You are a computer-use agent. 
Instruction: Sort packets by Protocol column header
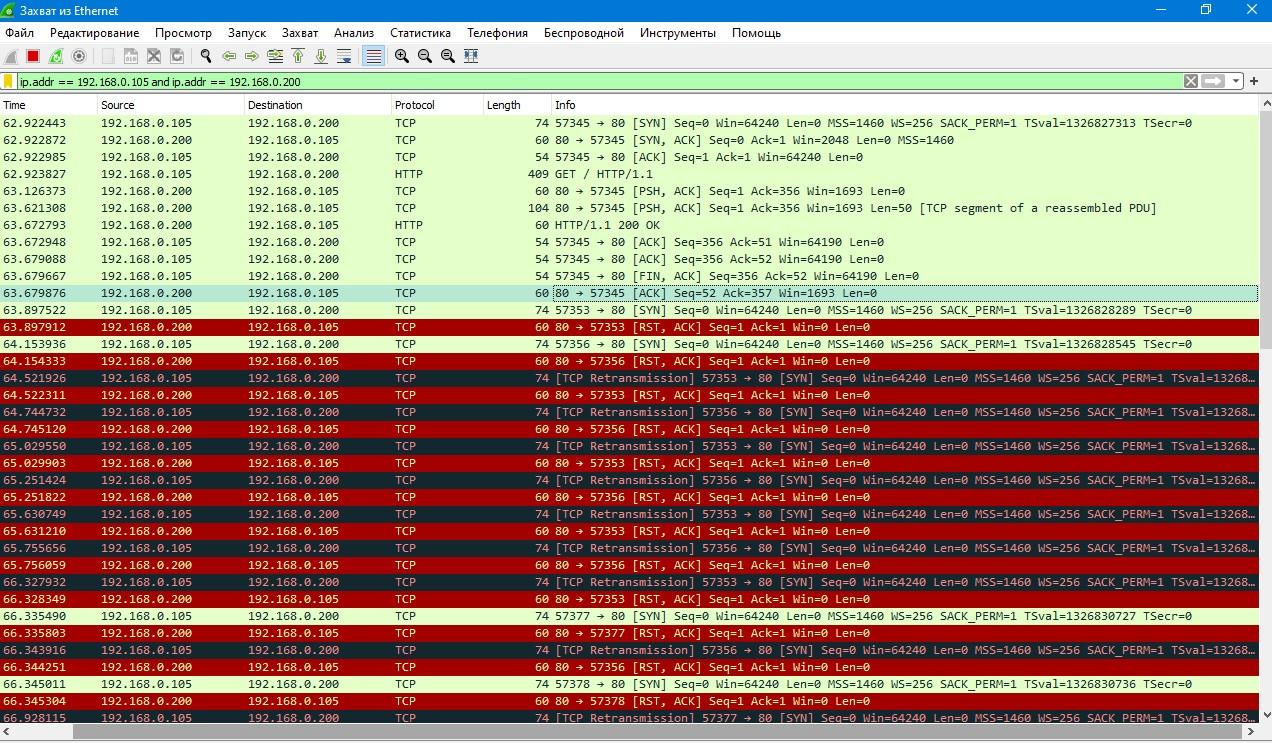coord(415,105)
